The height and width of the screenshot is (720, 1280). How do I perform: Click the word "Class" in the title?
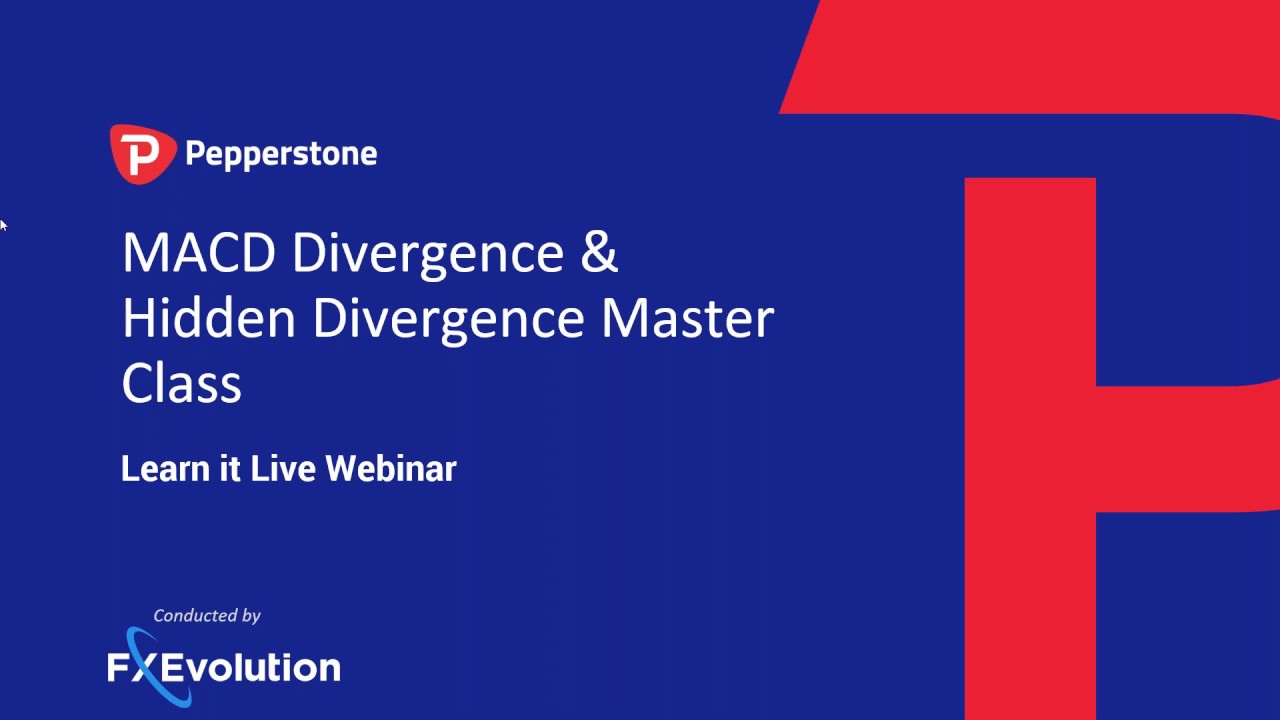pyautogui.click(x=182, y=383)
